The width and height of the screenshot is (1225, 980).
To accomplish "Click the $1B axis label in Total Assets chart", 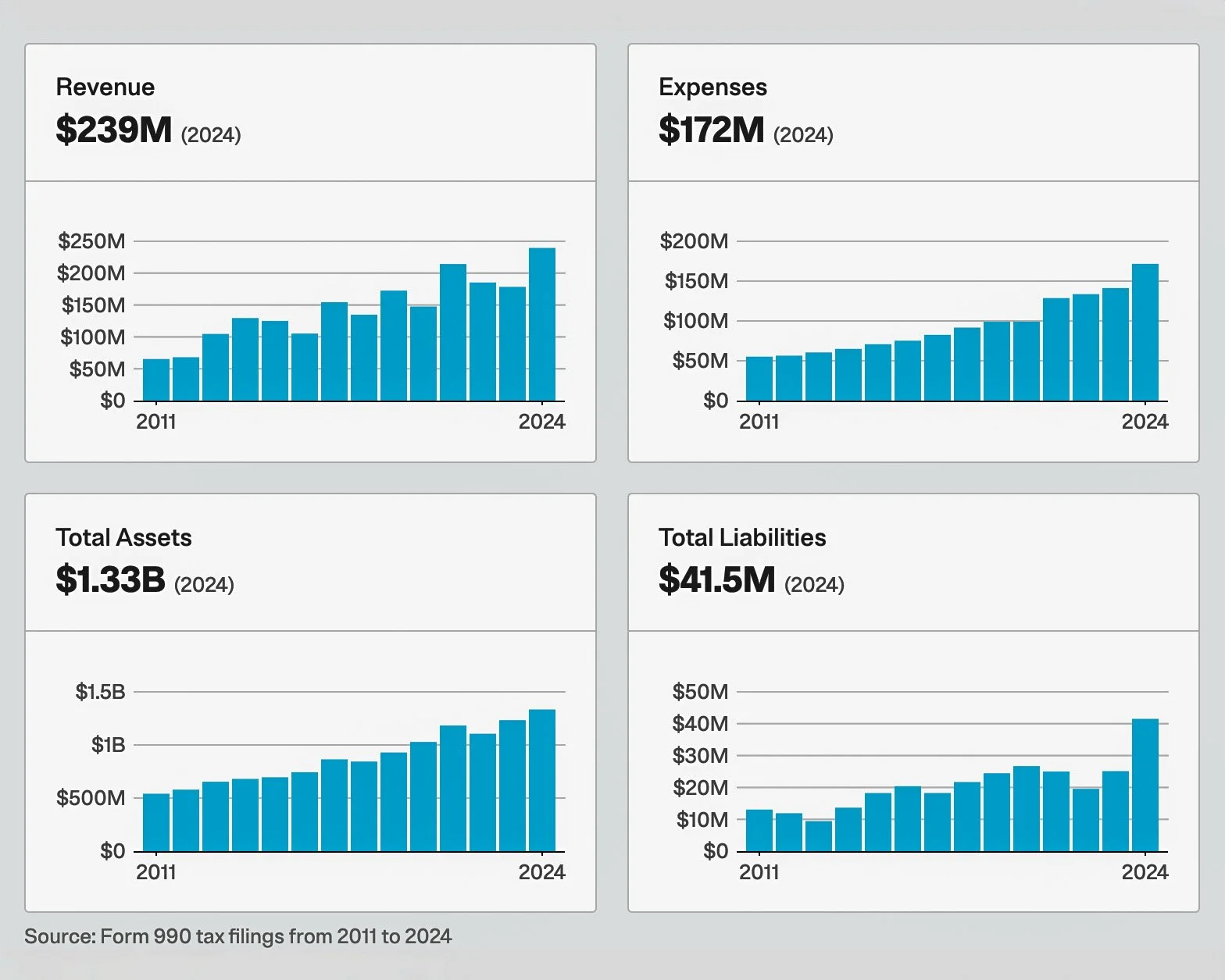I will point(109,745).
